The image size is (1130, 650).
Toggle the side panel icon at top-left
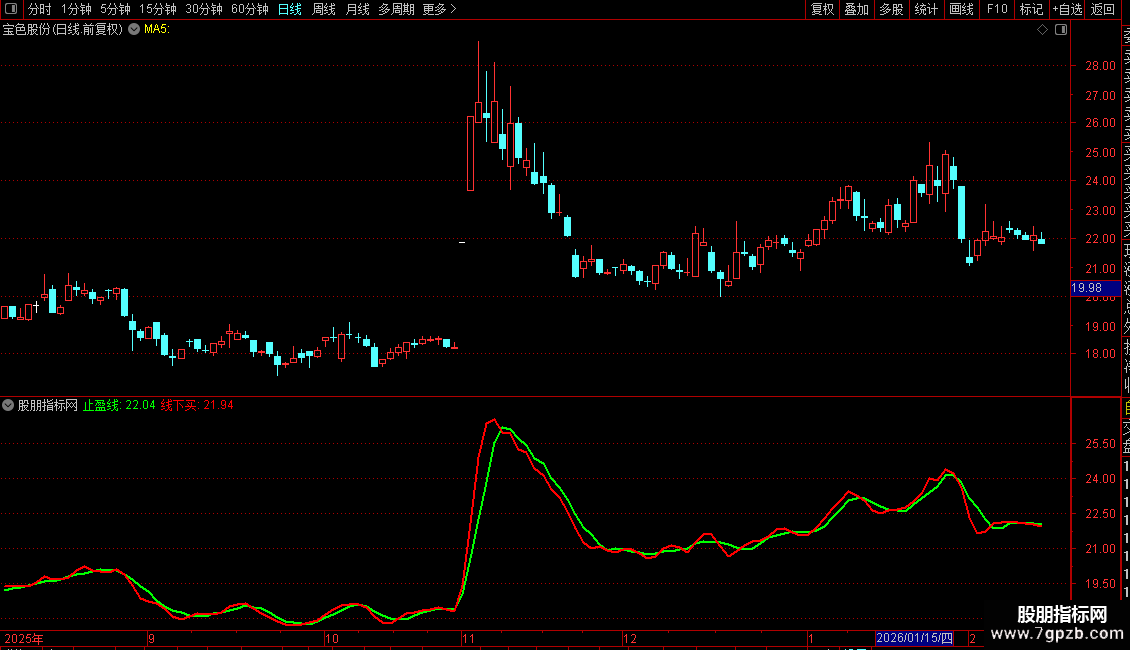click(11, 9)
